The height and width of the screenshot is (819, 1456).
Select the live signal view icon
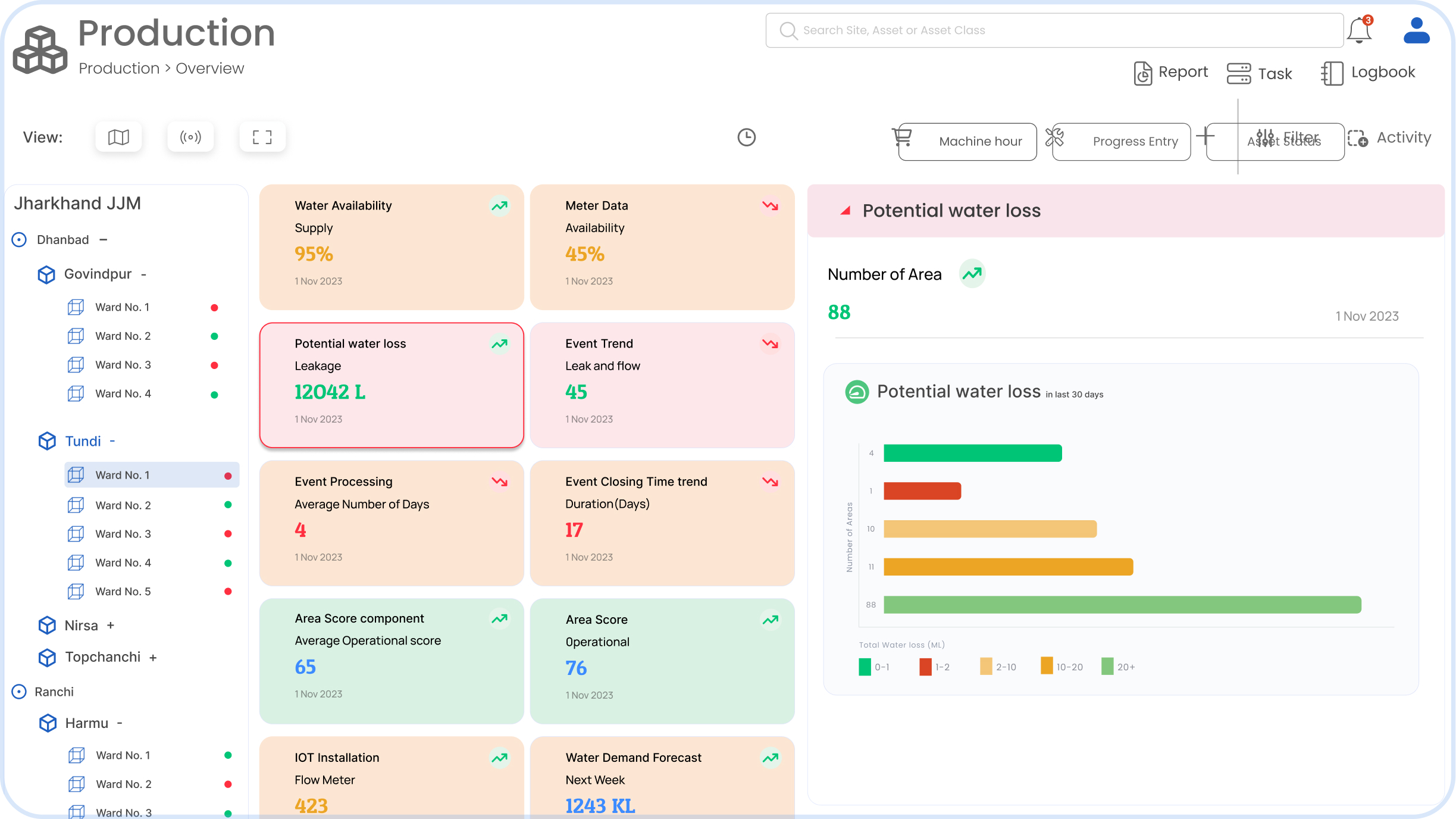[x=190, y=137]
